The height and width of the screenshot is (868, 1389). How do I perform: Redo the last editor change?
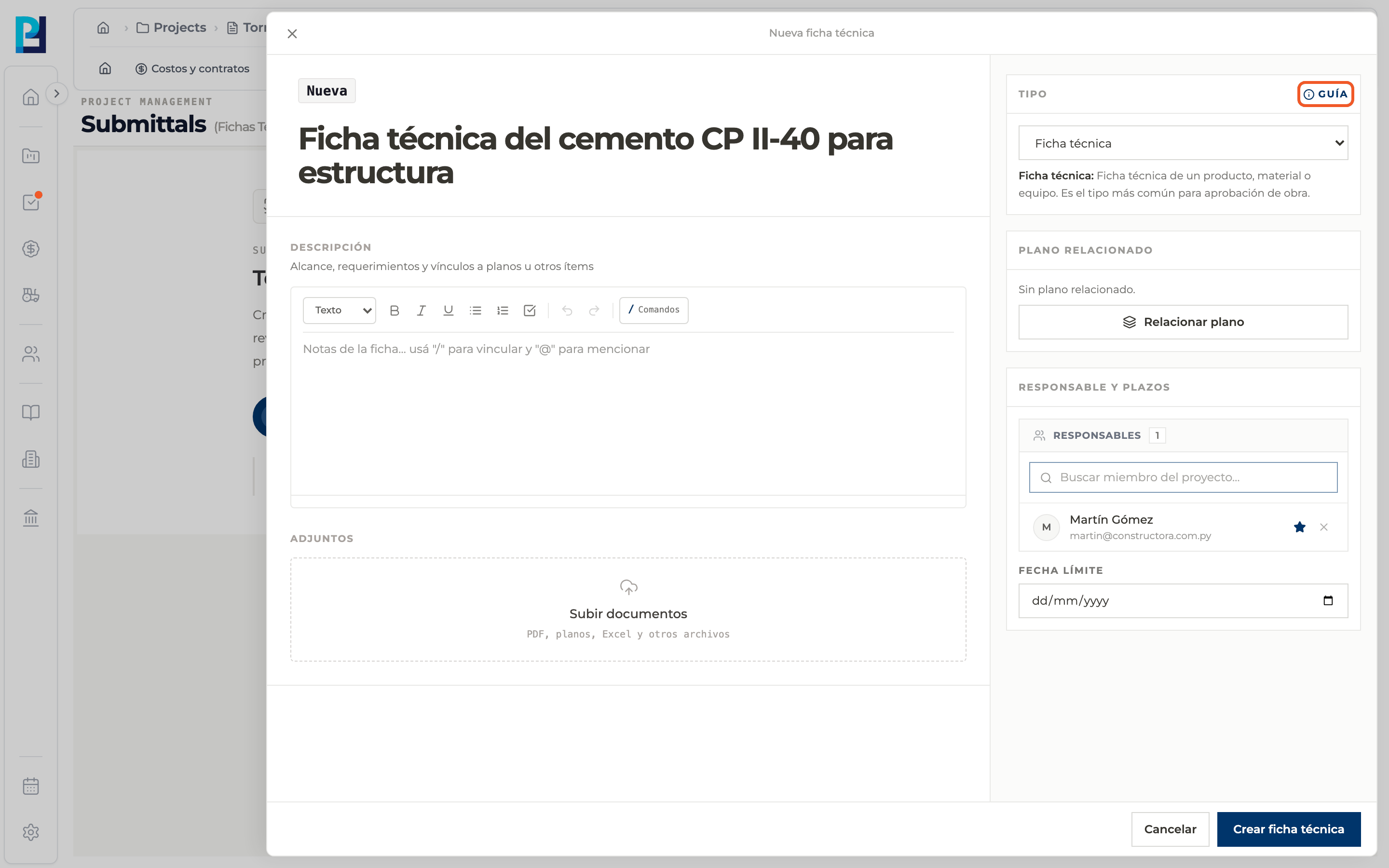(594, 310)
